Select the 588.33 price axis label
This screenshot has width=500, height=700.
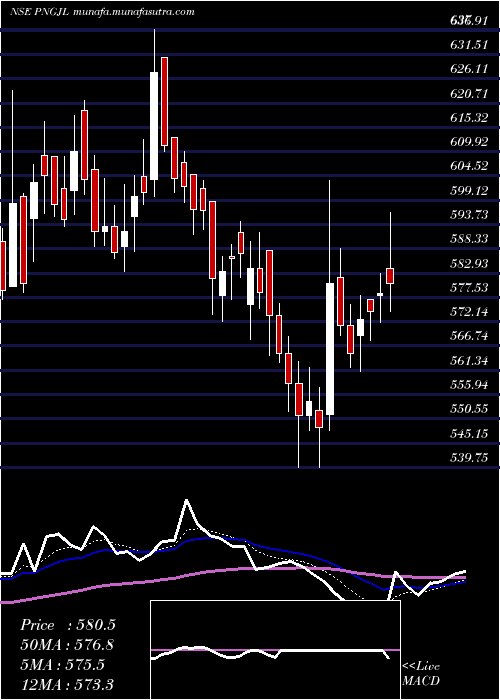point(469,239)
